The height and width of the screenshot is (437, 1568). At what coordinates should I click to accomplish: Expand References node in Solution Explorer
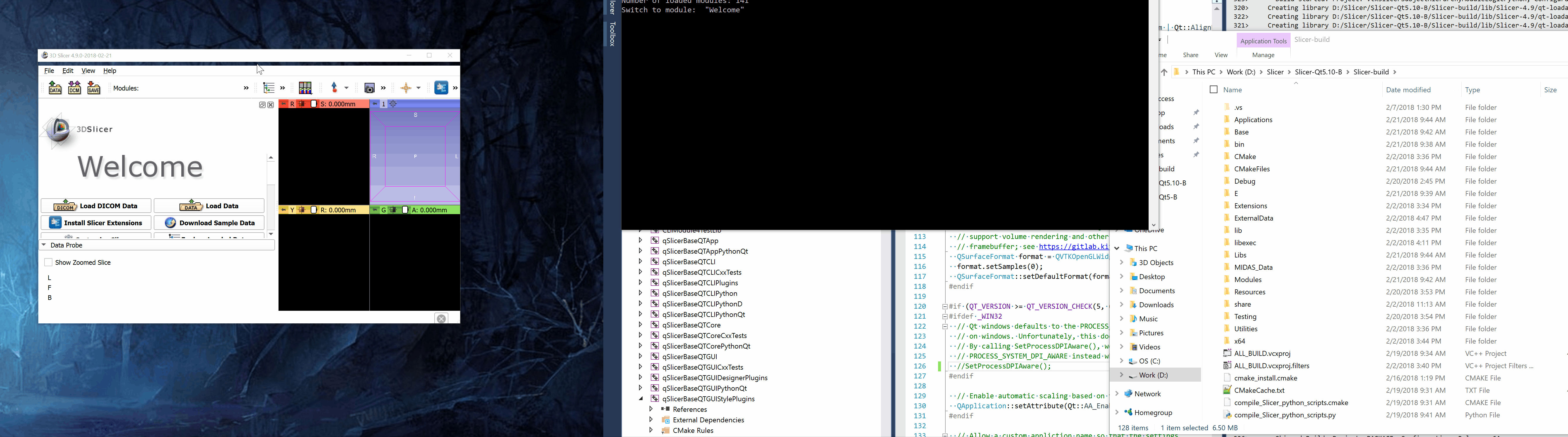(x=651, y=409)
